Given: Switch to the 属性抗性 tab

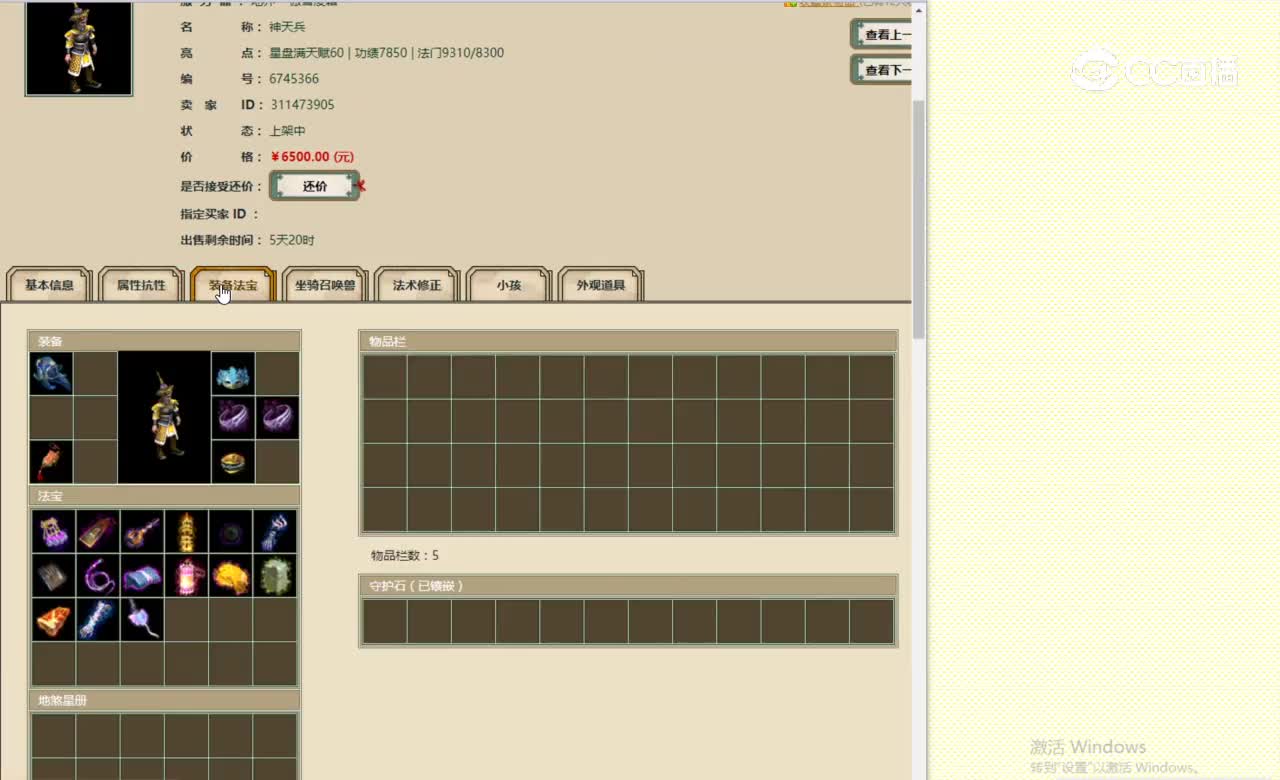Looking at the screenshot, I should click(x=141, y=285).
